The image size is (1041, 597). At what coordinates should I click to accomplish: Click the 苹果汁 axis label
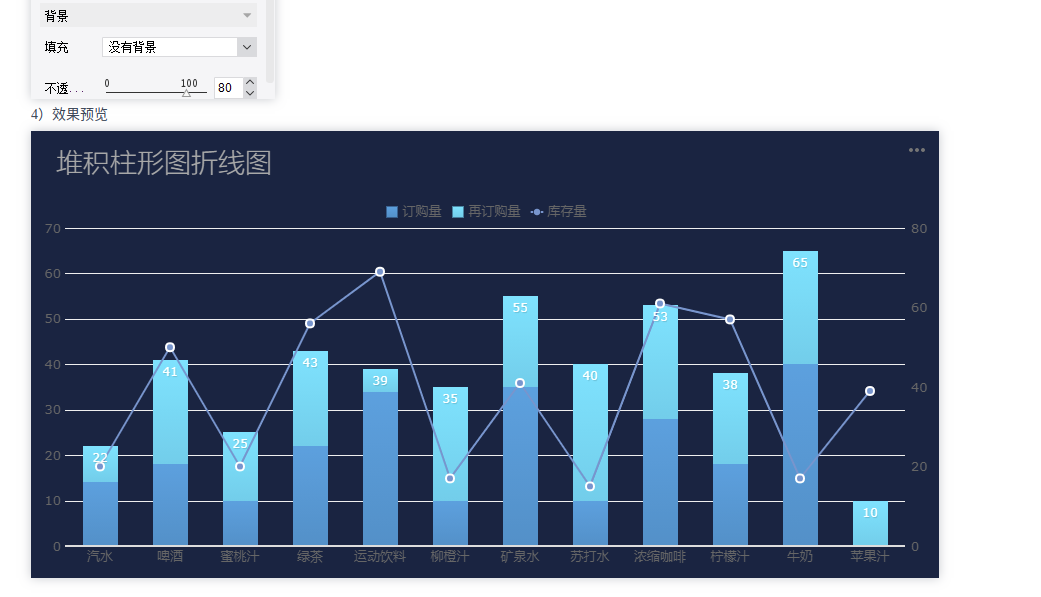click(x=870, y=556)
